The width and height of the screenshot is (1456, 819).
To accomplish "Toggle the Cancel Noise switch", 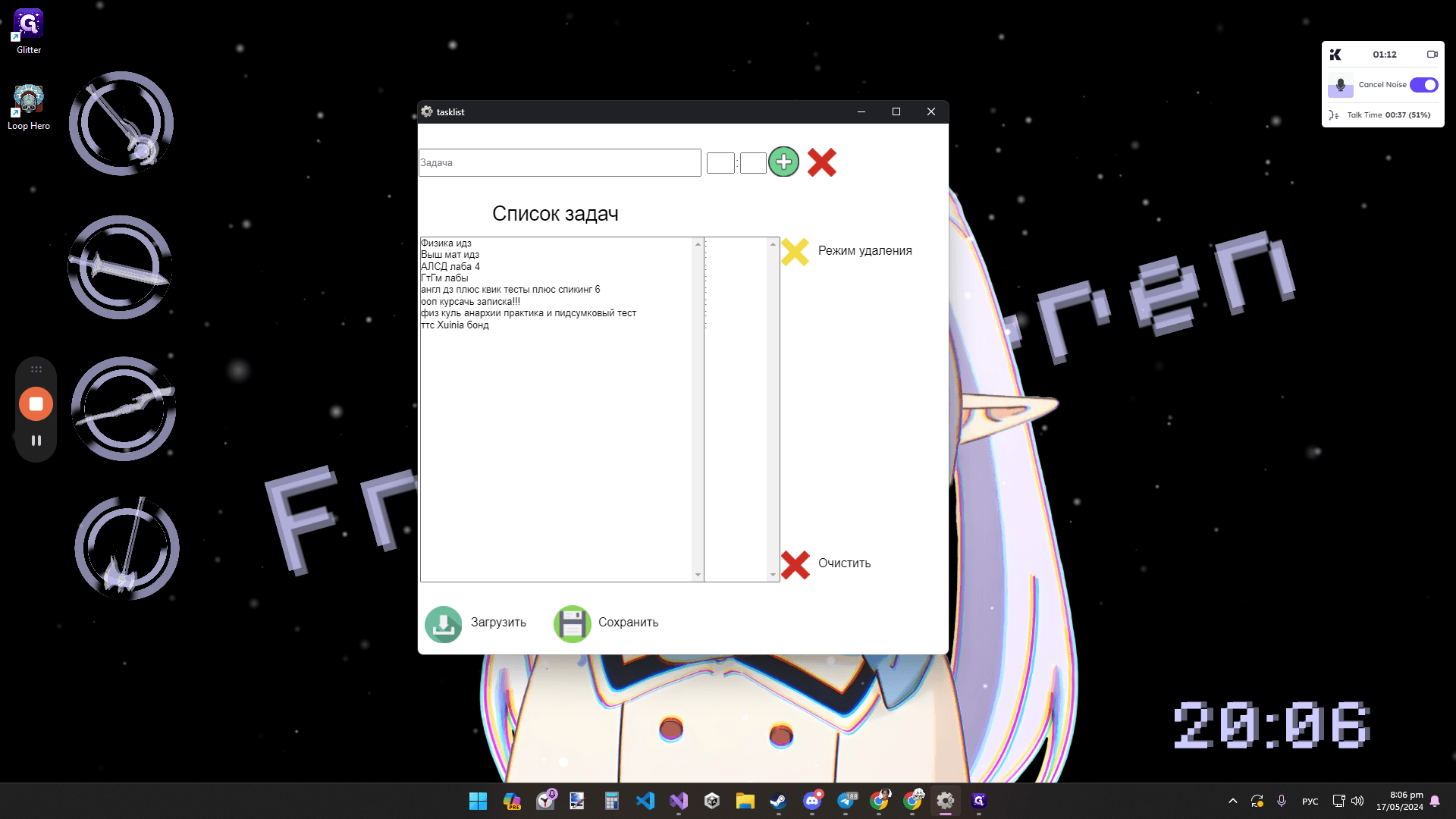I will coord(1423,85).
